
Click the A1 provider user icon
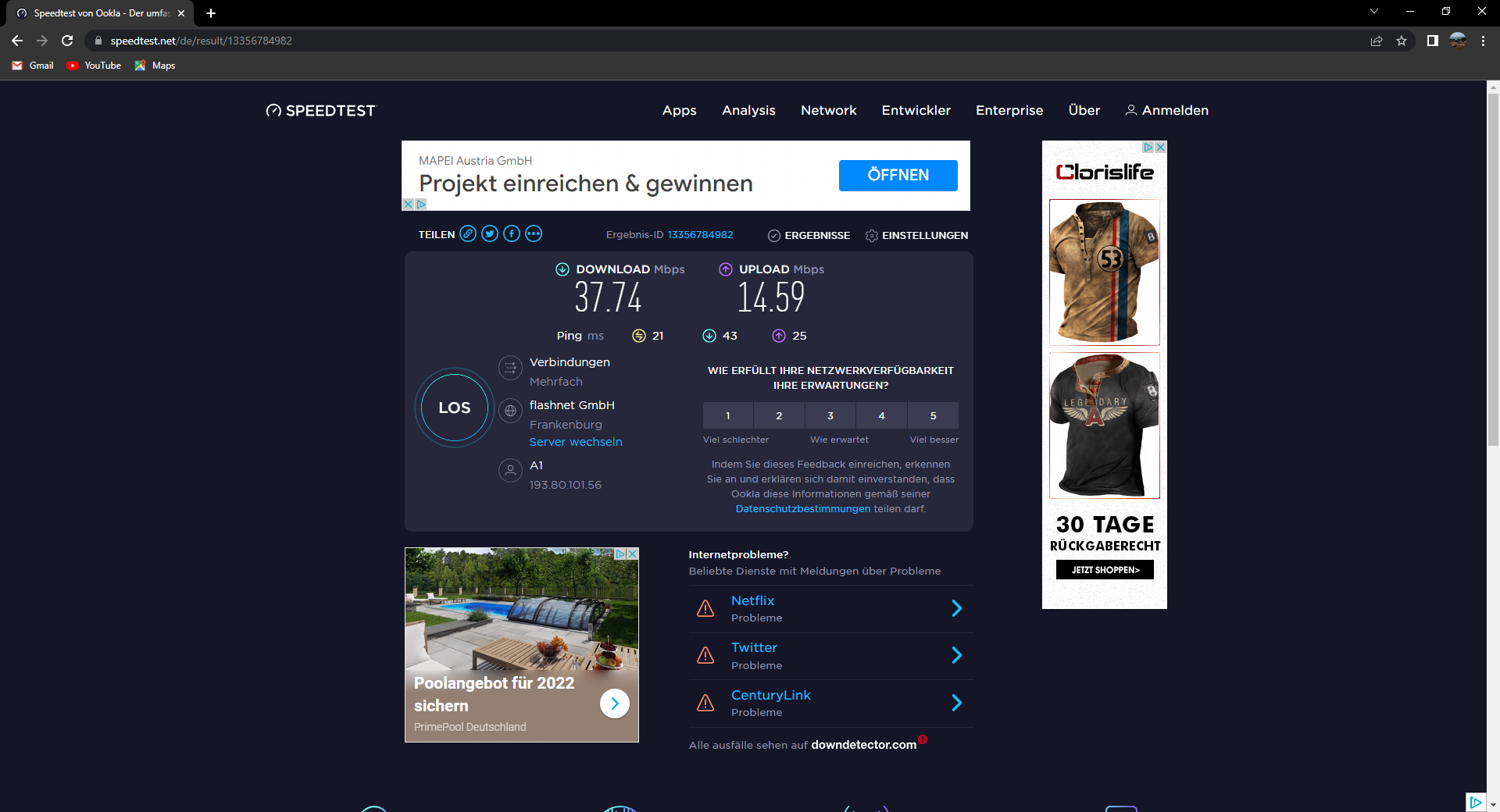tap(510, 471)
